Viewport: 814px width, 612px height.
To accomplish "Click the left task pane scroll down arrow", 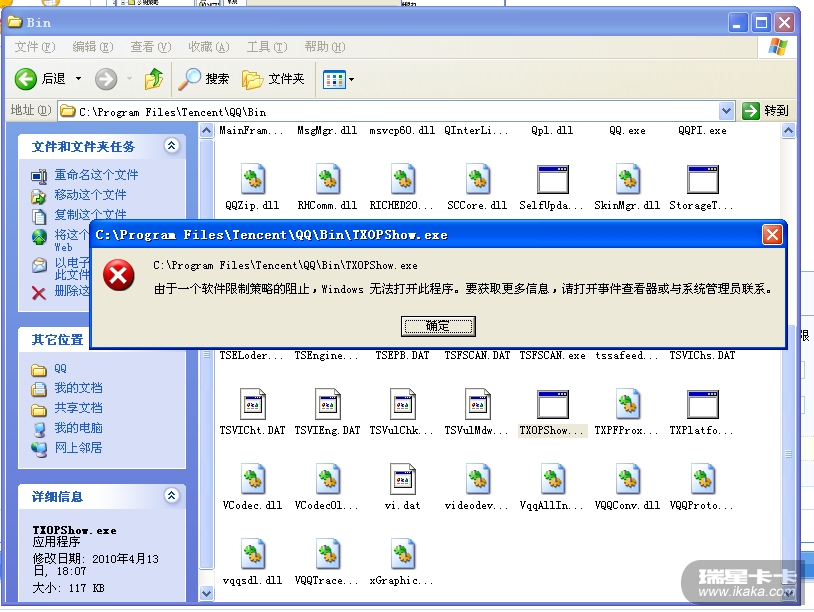I will [x=206, y=593].
